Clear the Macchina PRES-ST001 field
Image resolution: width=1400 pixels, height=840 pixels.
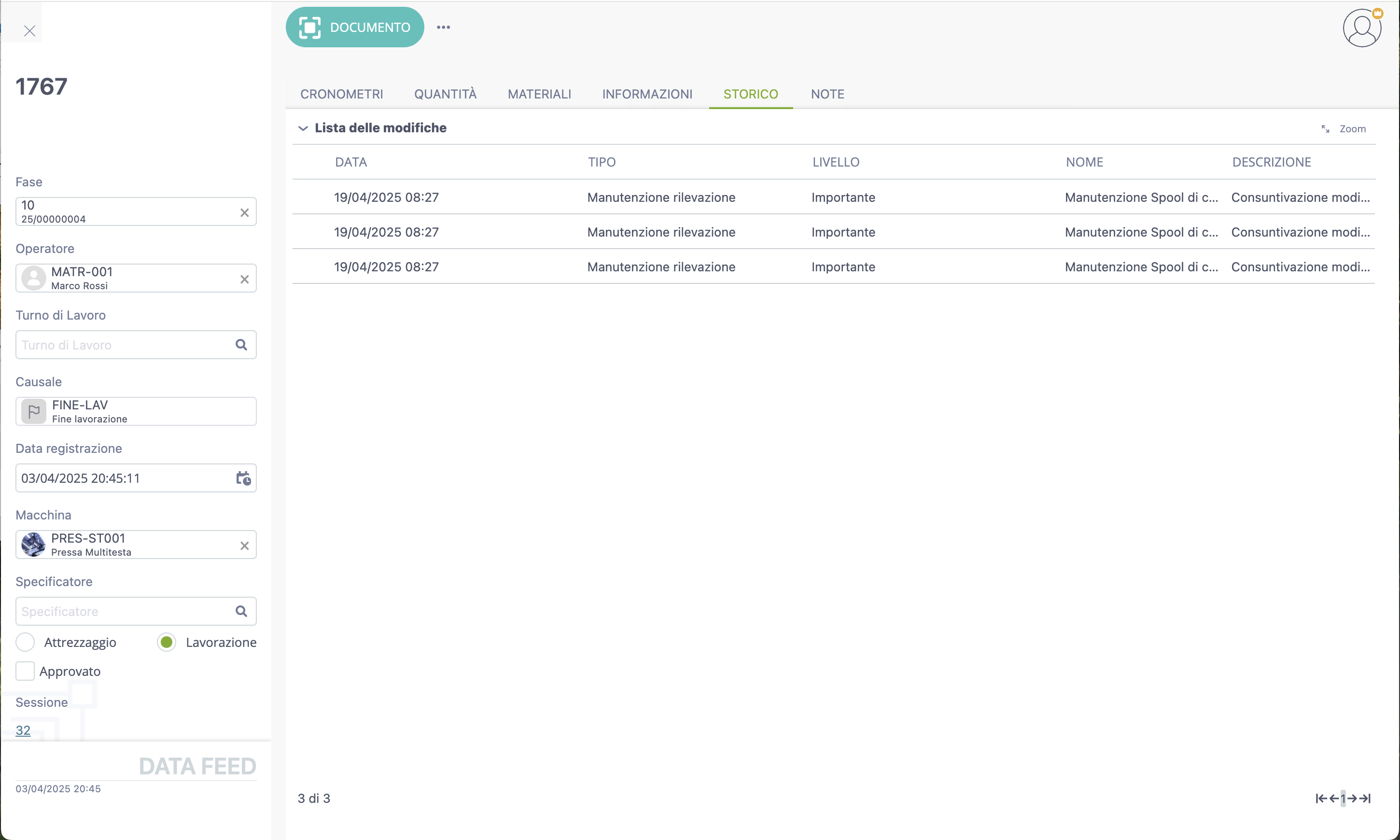(244, 546)
